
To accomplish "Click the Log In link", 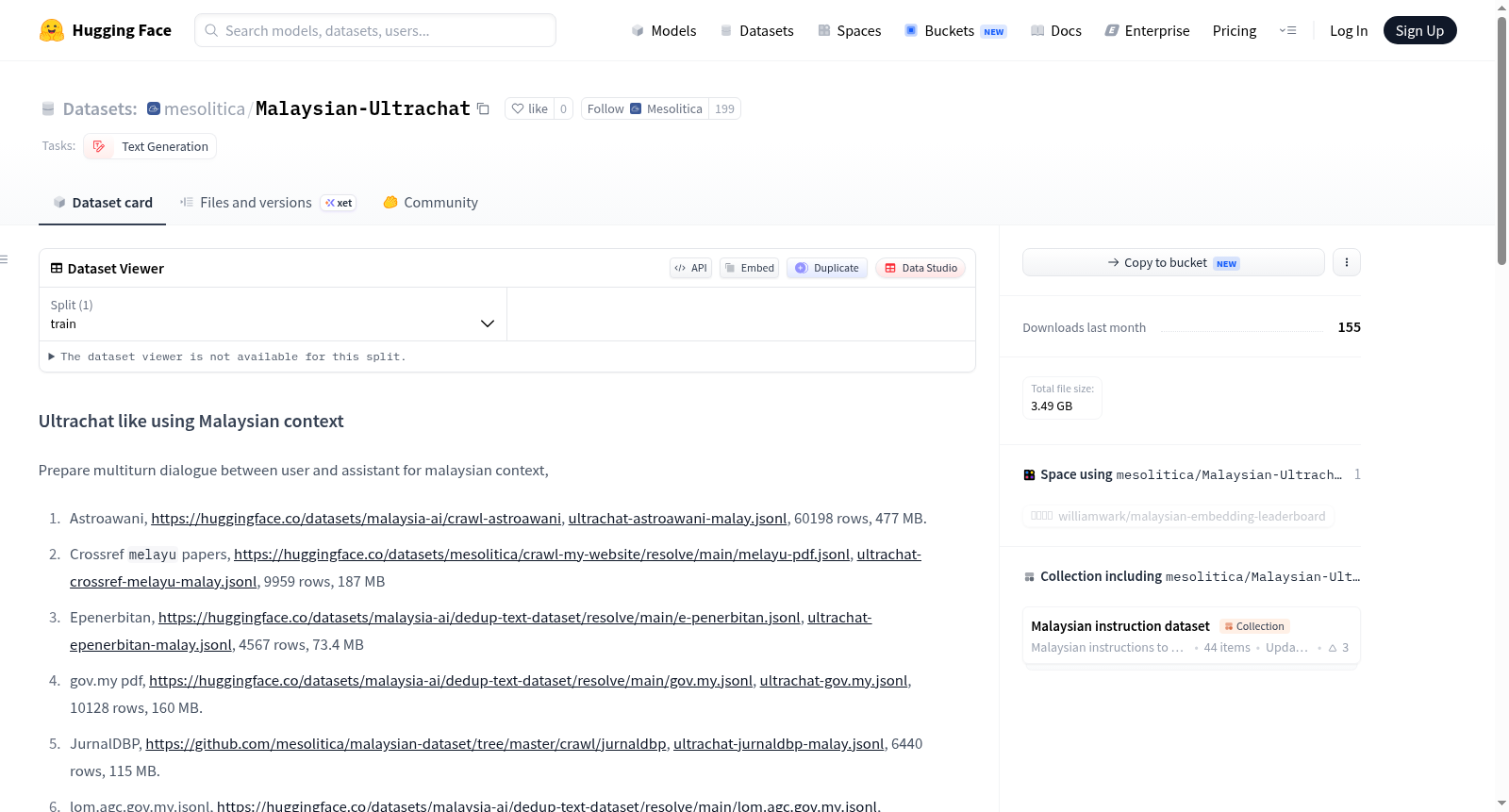I will click(1349, 30).
